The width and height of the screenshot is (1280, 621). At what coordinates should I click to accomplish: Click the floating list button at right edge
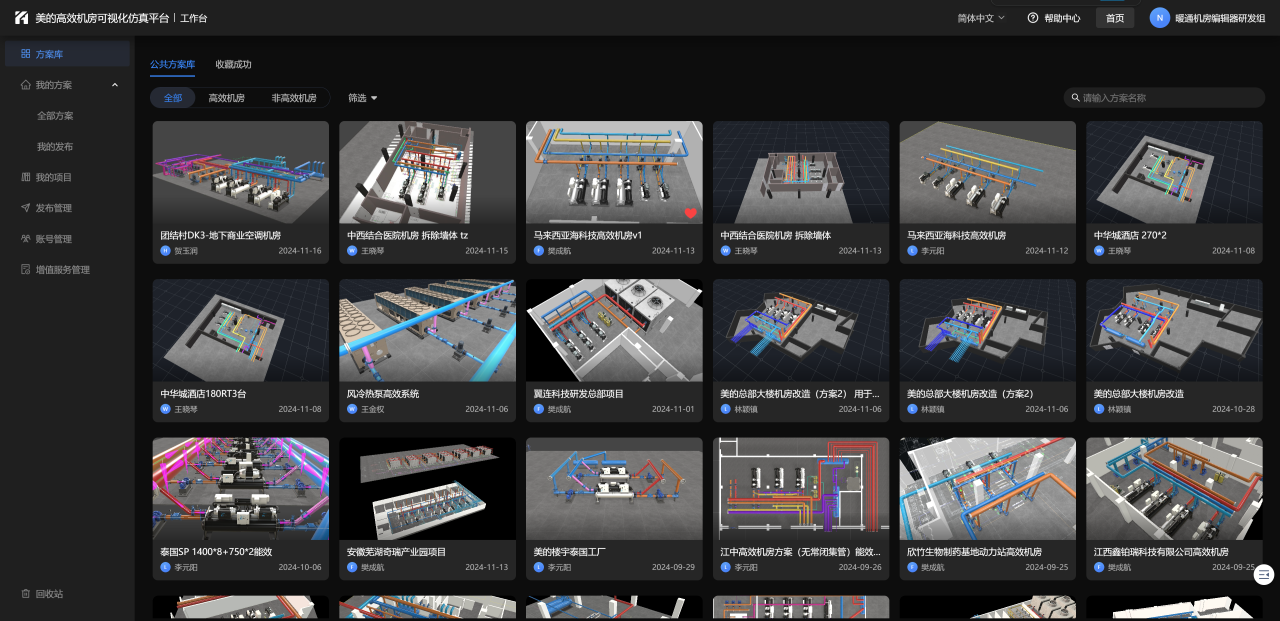coord(1264,574)
